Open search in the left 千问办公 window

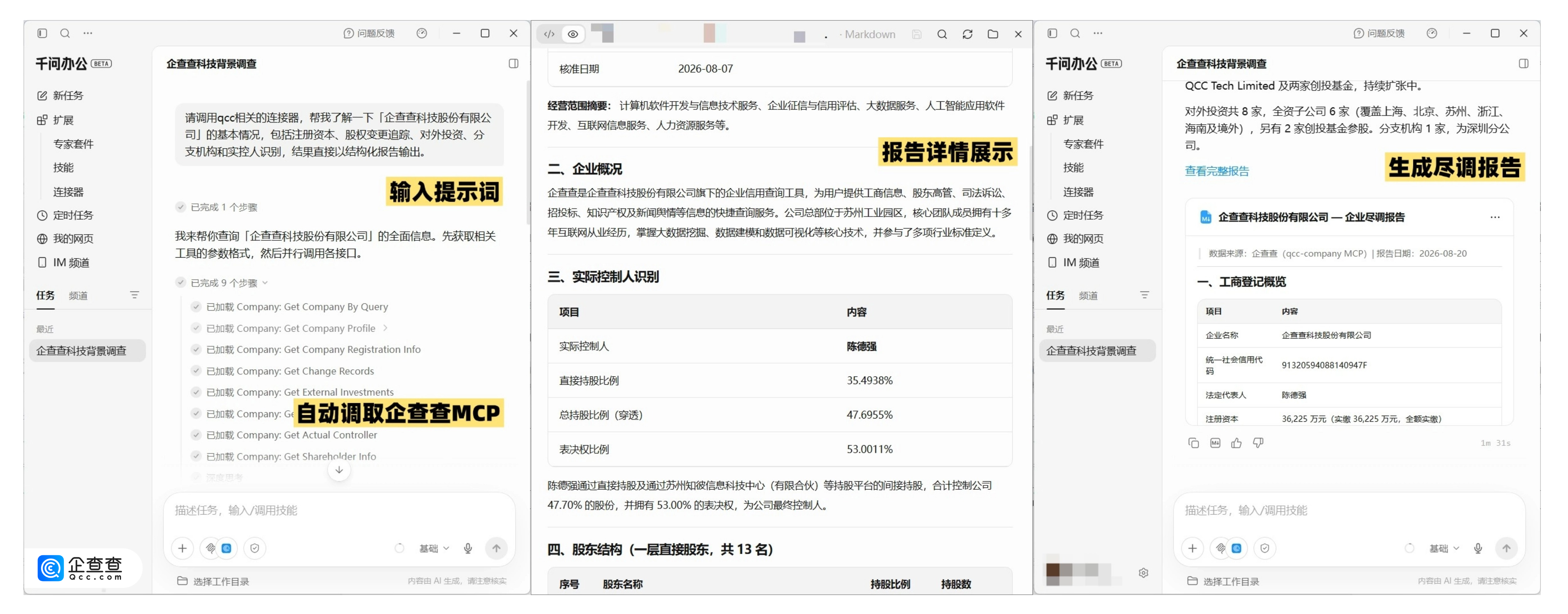coord(65,34)
